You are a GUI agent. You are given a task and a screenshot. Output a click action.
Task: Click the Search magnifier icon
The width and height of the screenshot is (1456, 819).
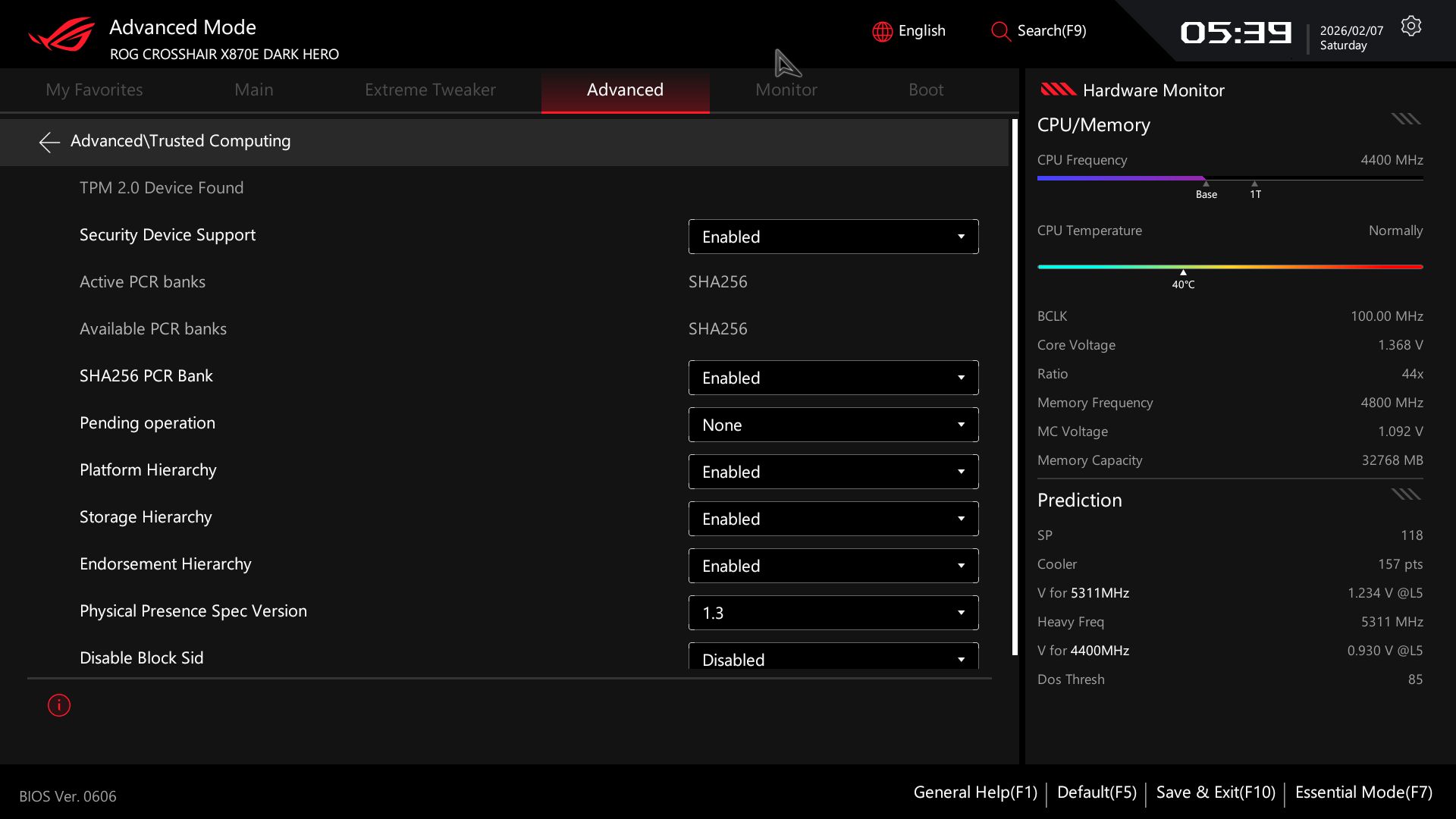pyautogui.click(x=1000, y=31)
